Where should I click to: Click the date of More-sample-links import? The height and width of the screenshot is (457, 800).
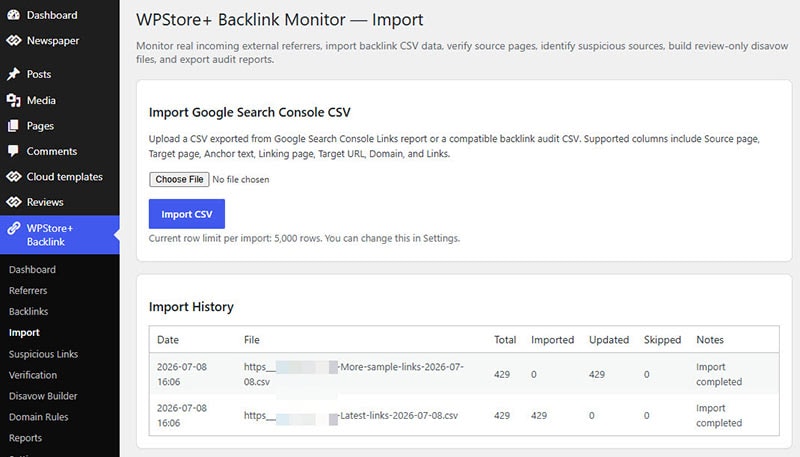[x=182, y=374]
